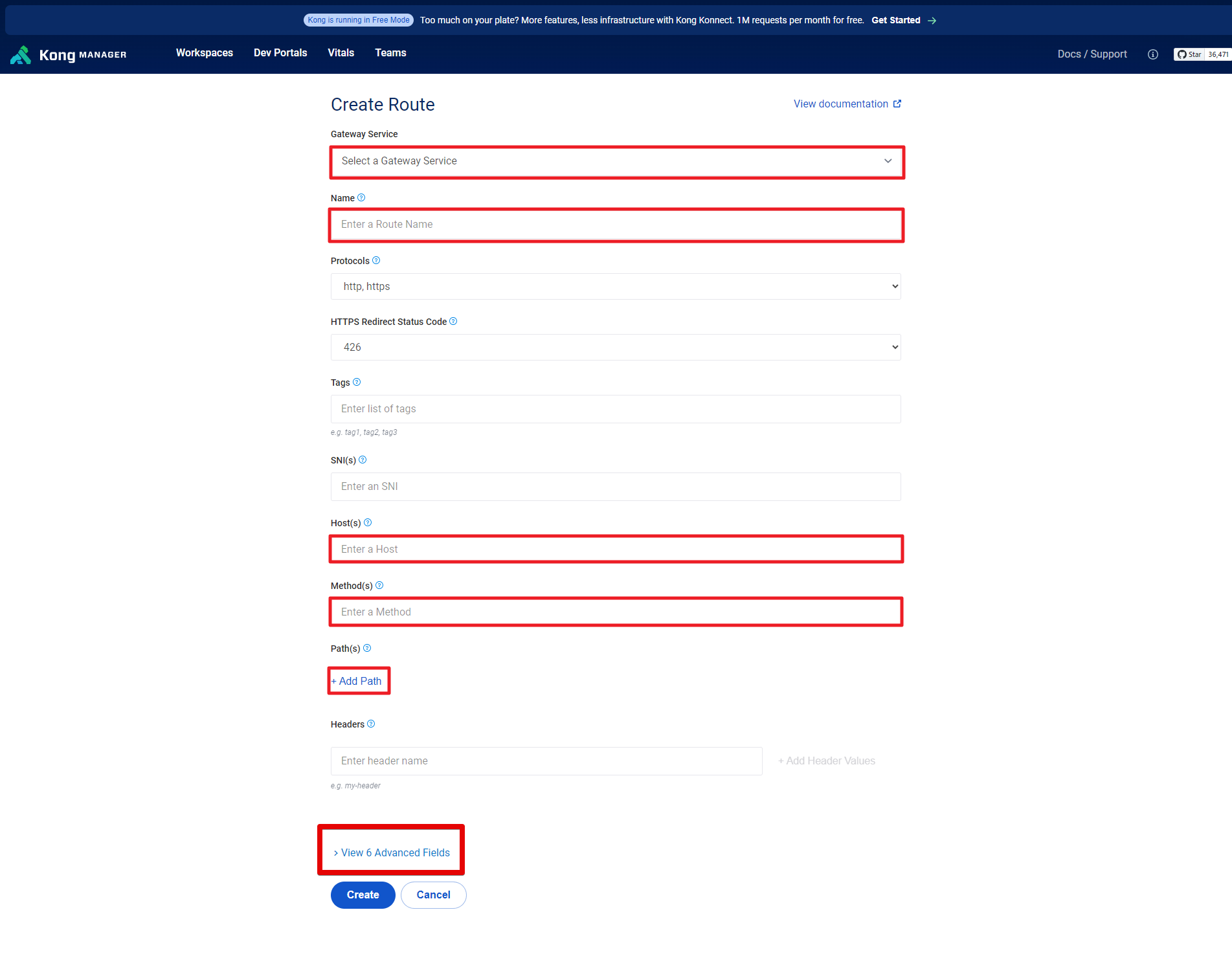Screen dimensions: 1232x967
Task: Click the help icon beside Tags
Action: [x=357, y=383]
